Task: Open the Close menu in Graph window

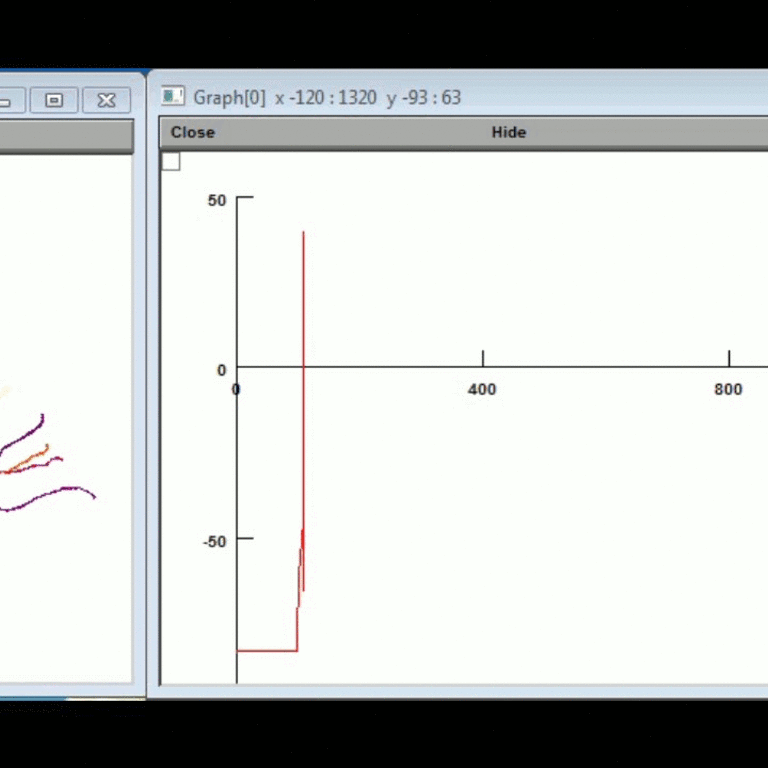Action: coord(192,132)
